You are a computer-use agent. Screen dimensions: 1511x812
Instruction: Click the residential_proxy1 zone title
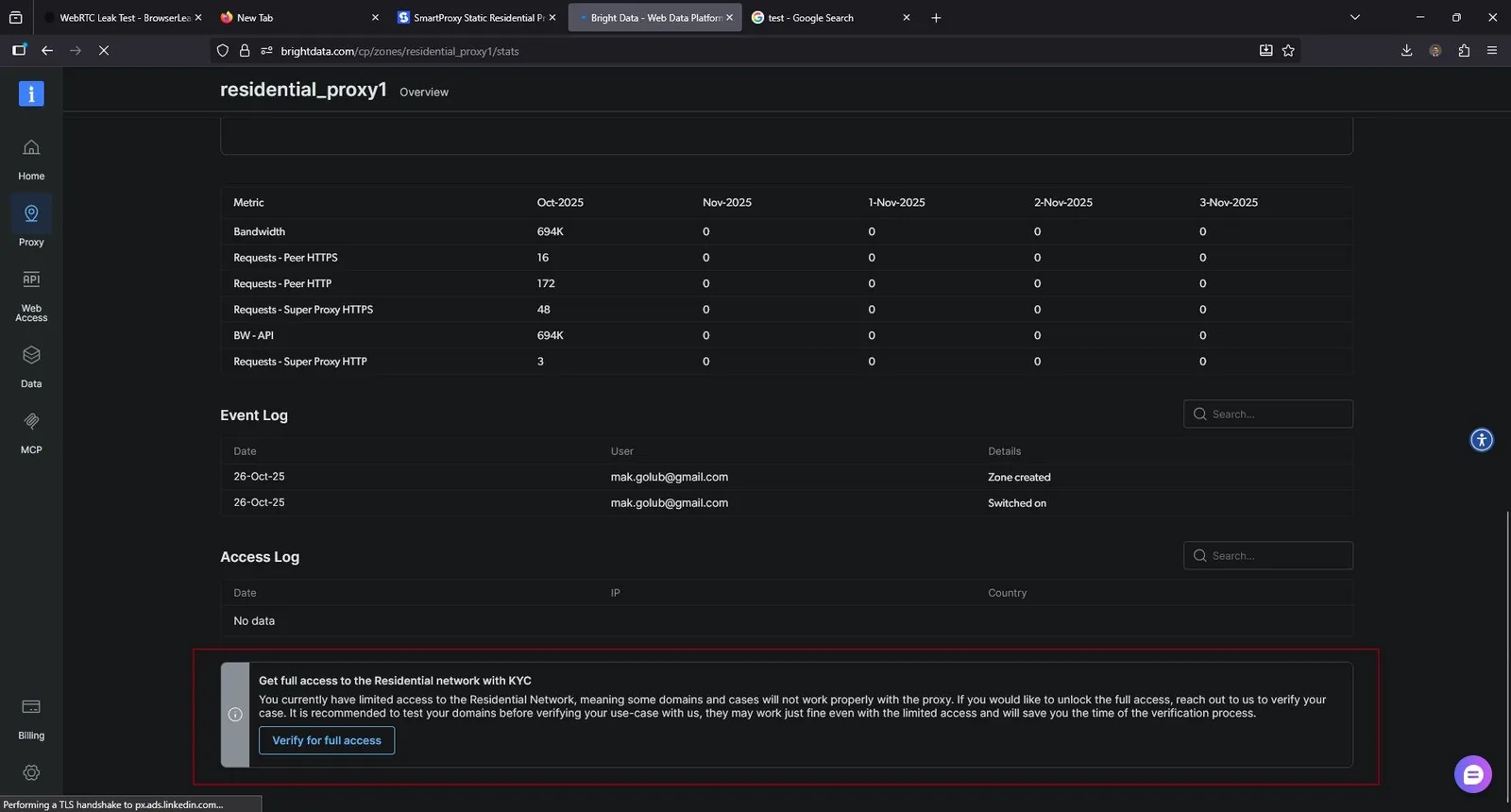click(x=303, y=90)
